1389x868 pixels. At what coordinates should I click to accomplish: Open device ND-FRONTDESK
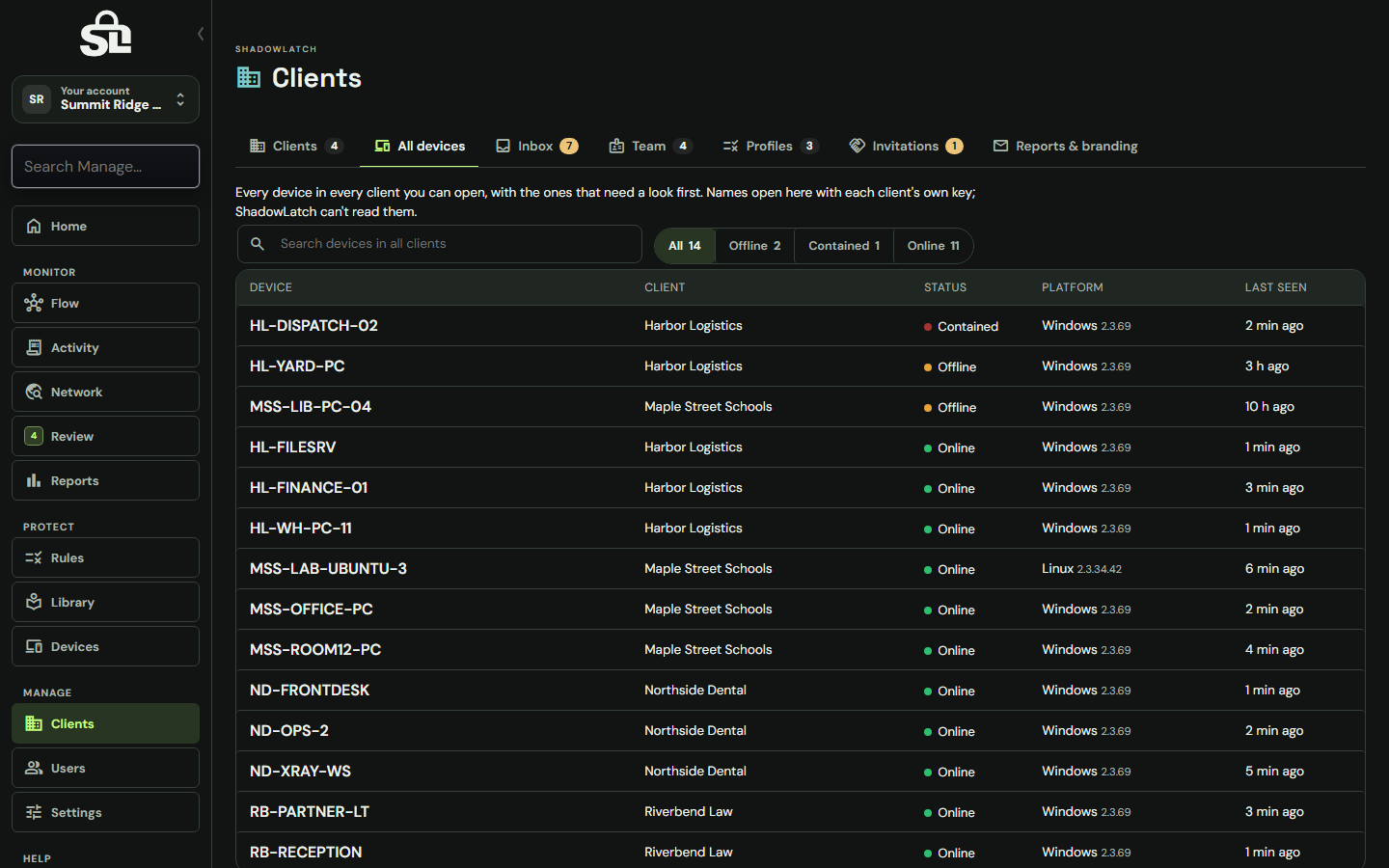click(x=310, y=691)
